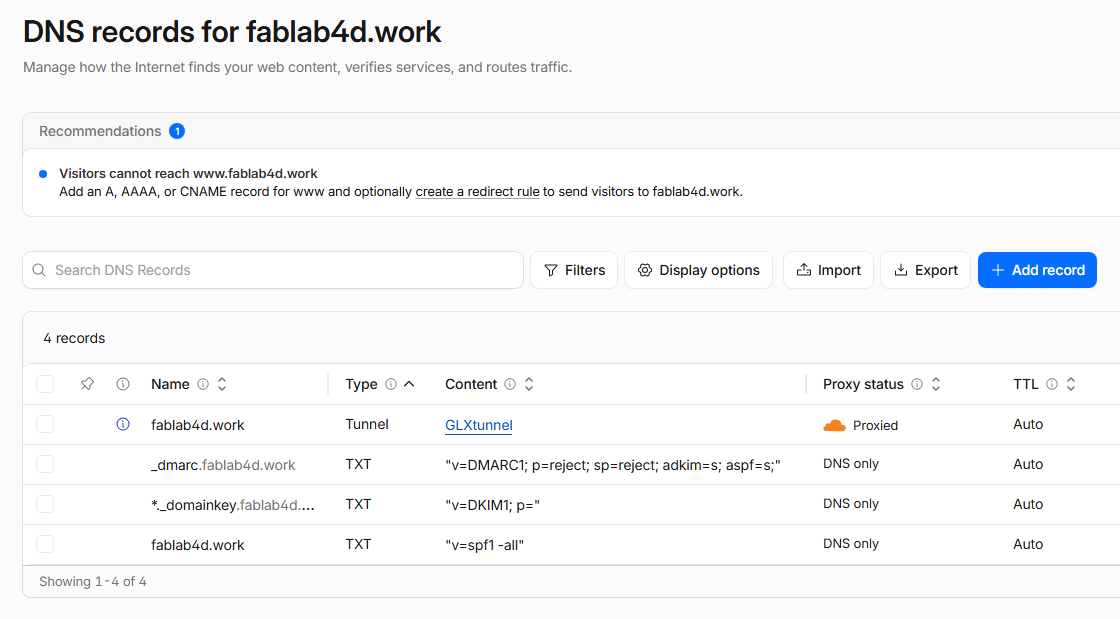Sort records by Name column arrows
This screenshot has width=1120, height=619.
point(222,384)
